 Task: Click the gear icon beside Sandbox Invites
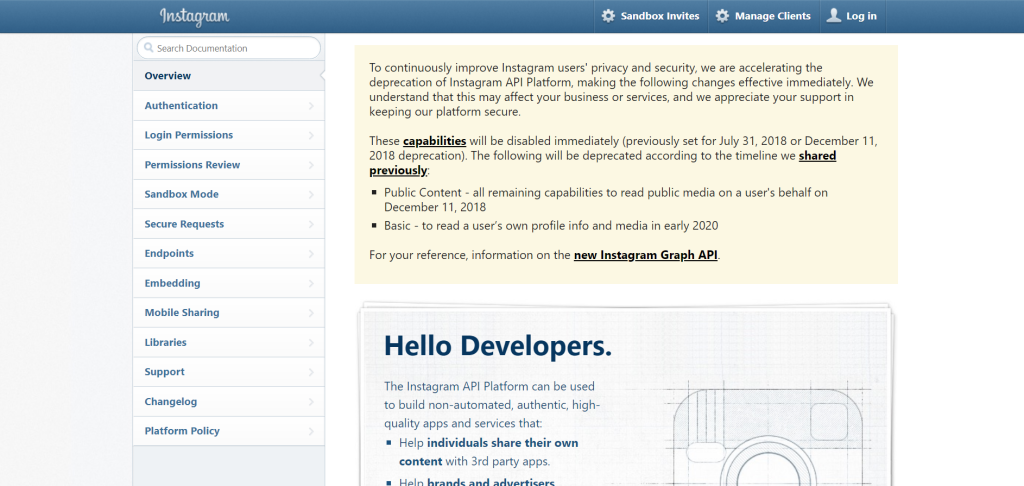click(x=608, y=16)
